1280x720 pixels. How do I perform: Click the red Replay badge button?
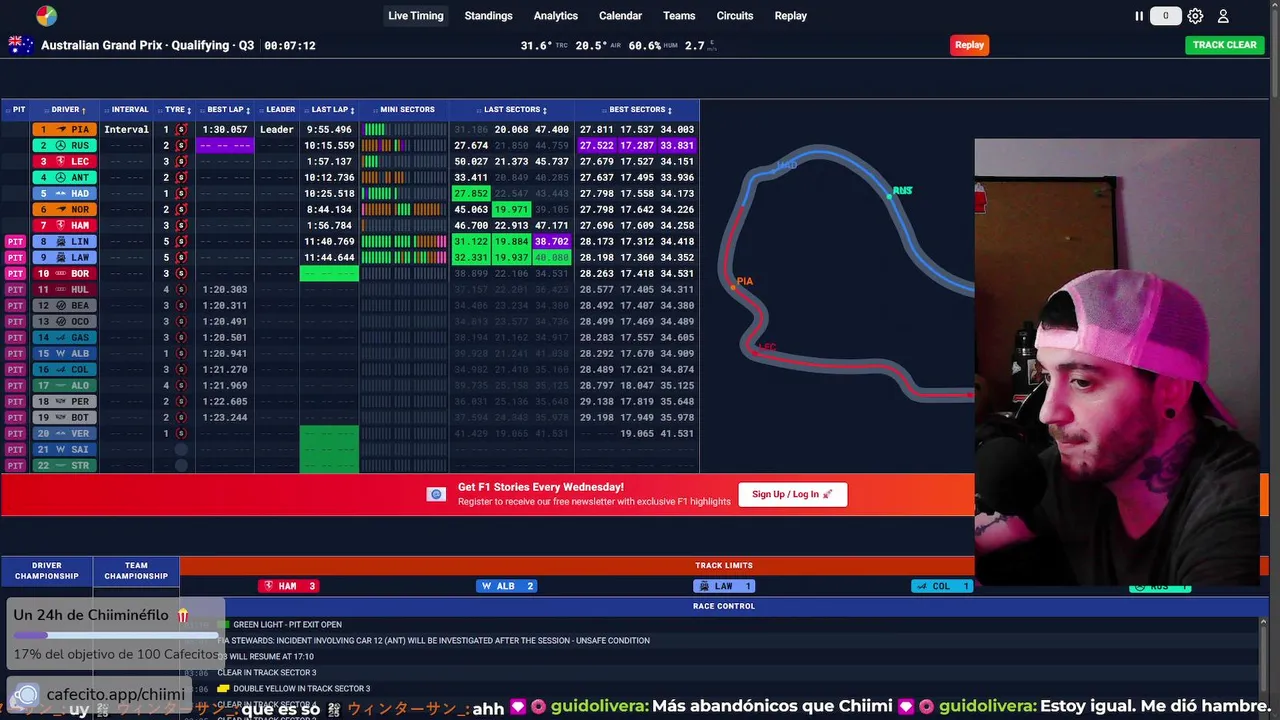coord(969,45)
